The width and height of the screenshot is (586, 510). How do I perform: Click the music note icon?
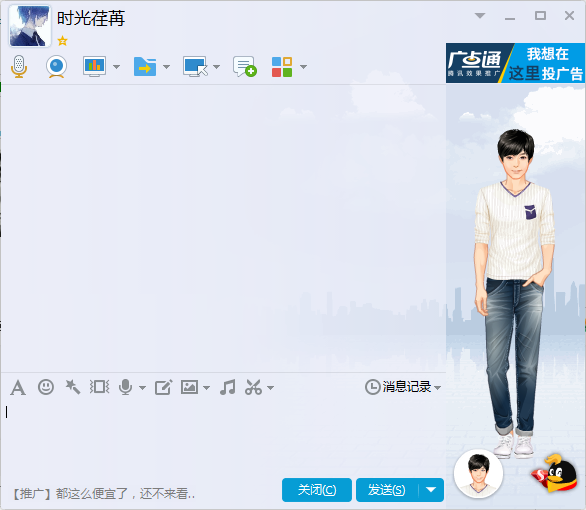pos(228,387)
